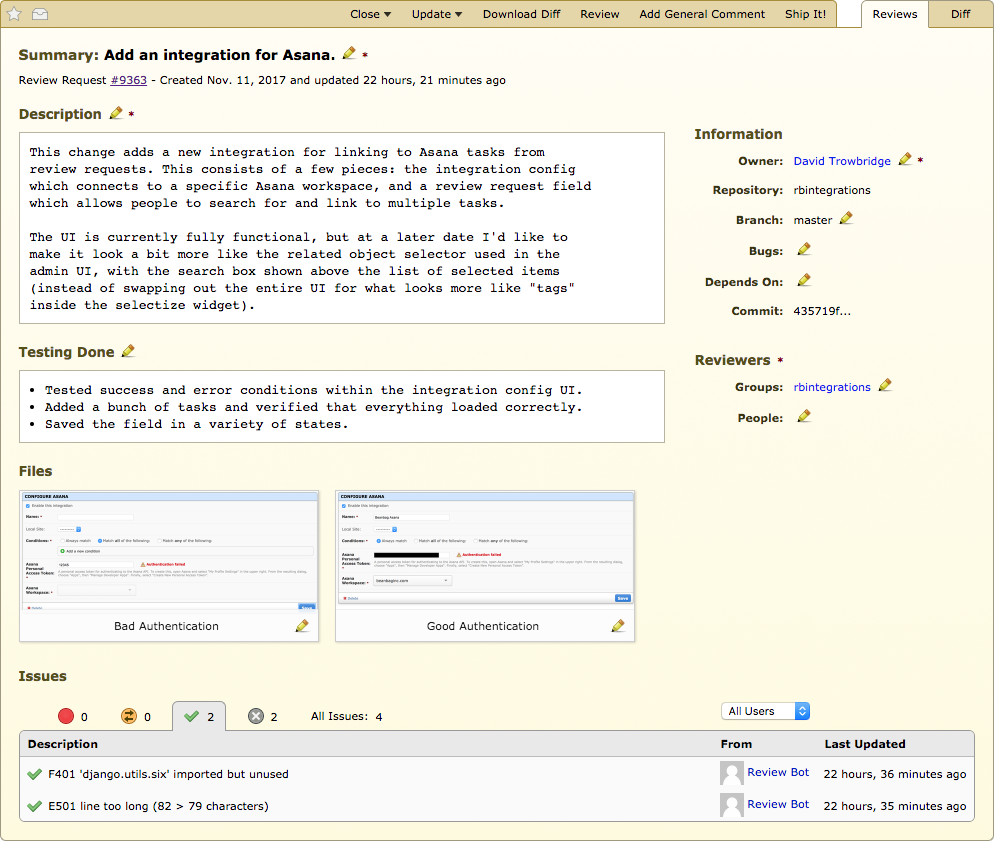Viewport: 994px width, 841px height.
Task: Star this review request
Action: tap(14, 14)
